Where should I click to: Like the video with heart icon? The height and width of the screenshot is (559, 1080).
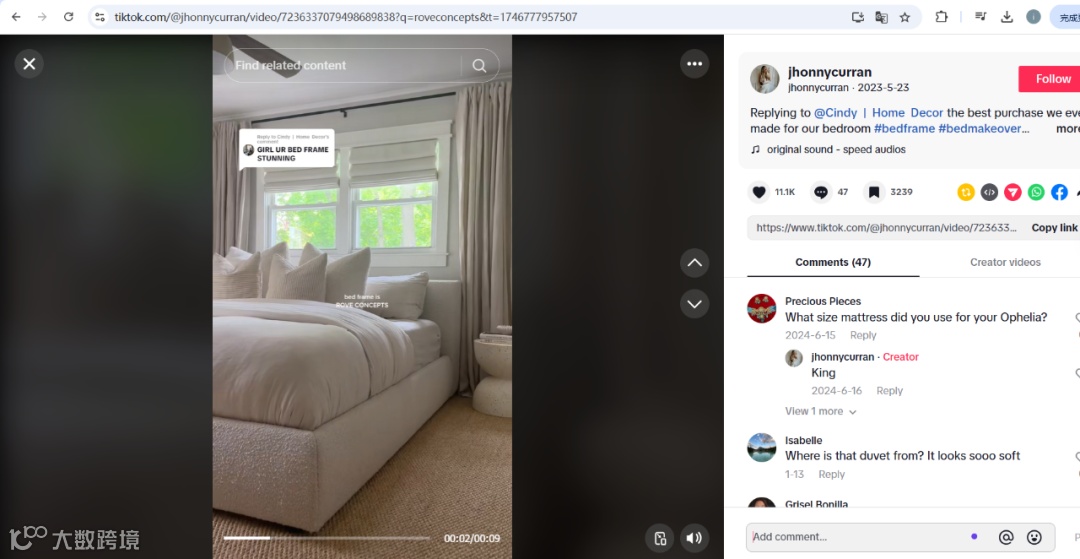tap(759, 192)
